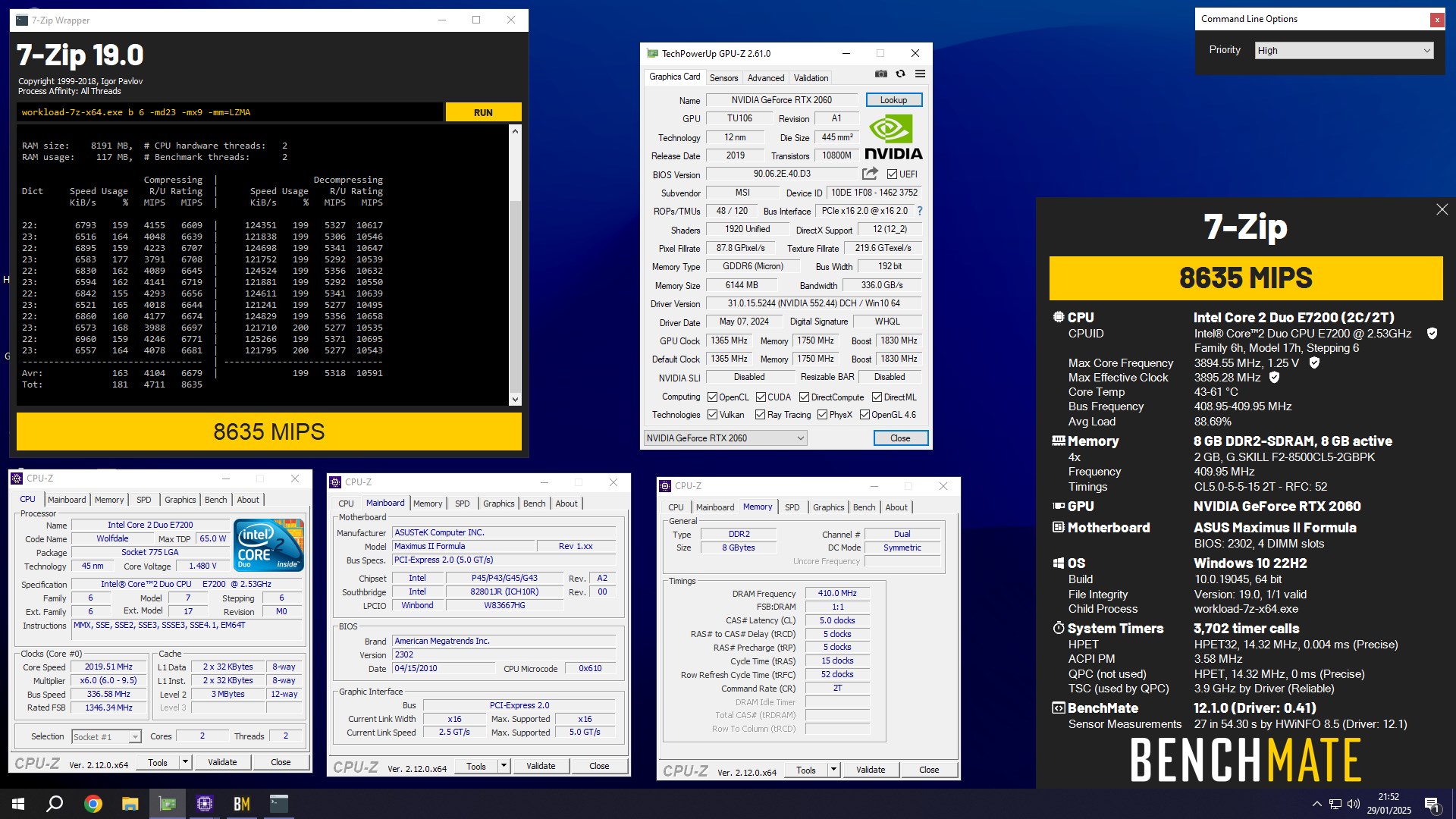Click the volume speaker icon in the tray
The width and height of the screenshot is (1456, 819).
click(x=1354, y=804)
